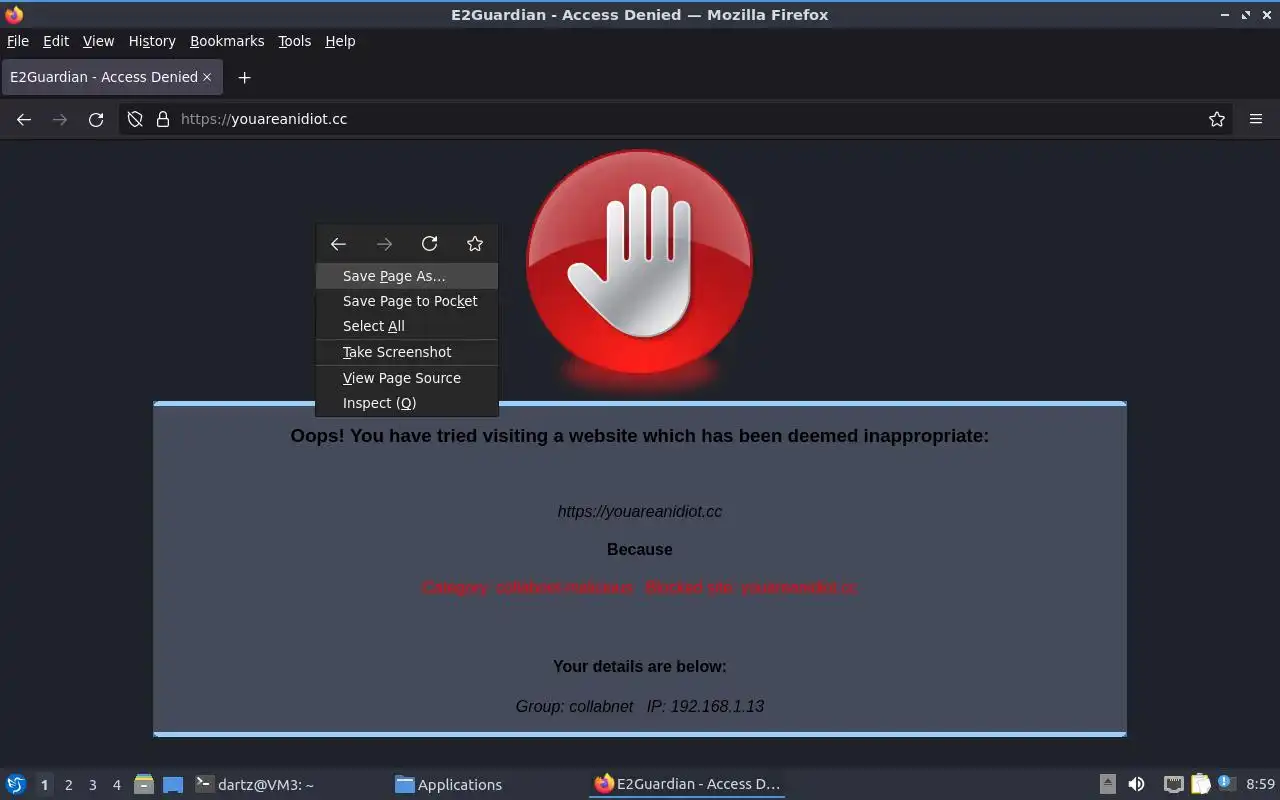The width and height of the screenshot is (1280, 800).
Task: Click the eject removable media tray icon
Action: tap(1108, 784)
